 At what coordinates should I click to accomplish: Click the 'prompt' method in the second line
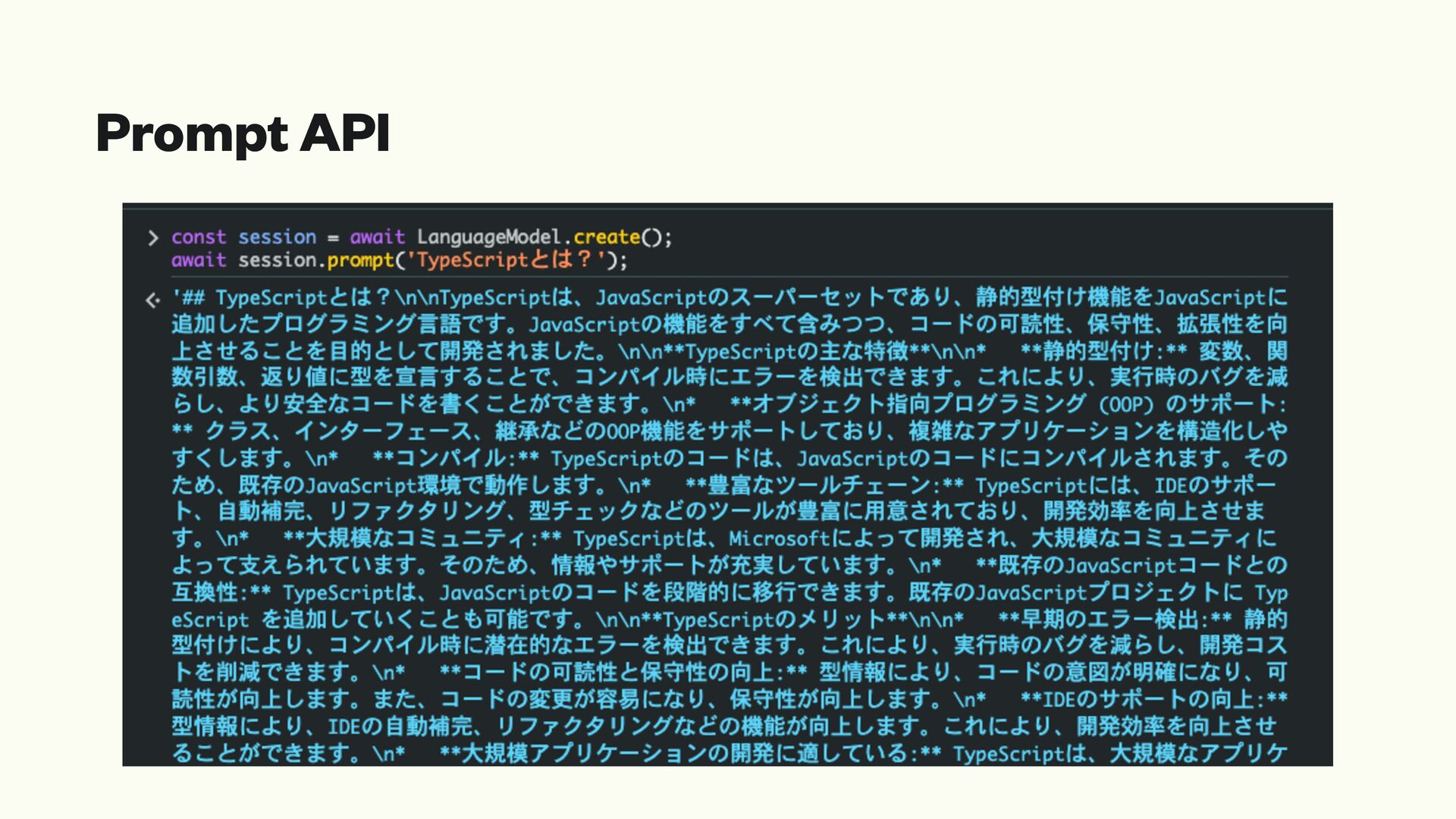pyautogui.click(x=360, y=261)
